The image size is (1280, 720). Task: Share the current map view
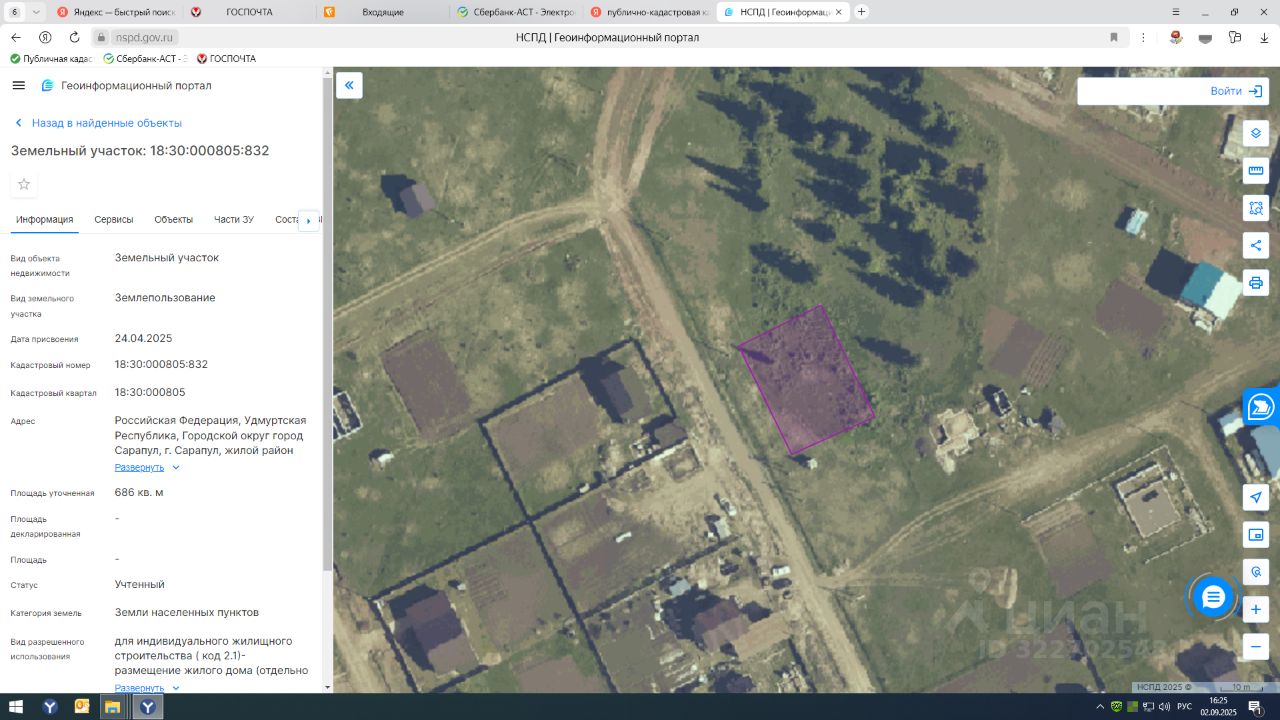(x=1256, y=245)
